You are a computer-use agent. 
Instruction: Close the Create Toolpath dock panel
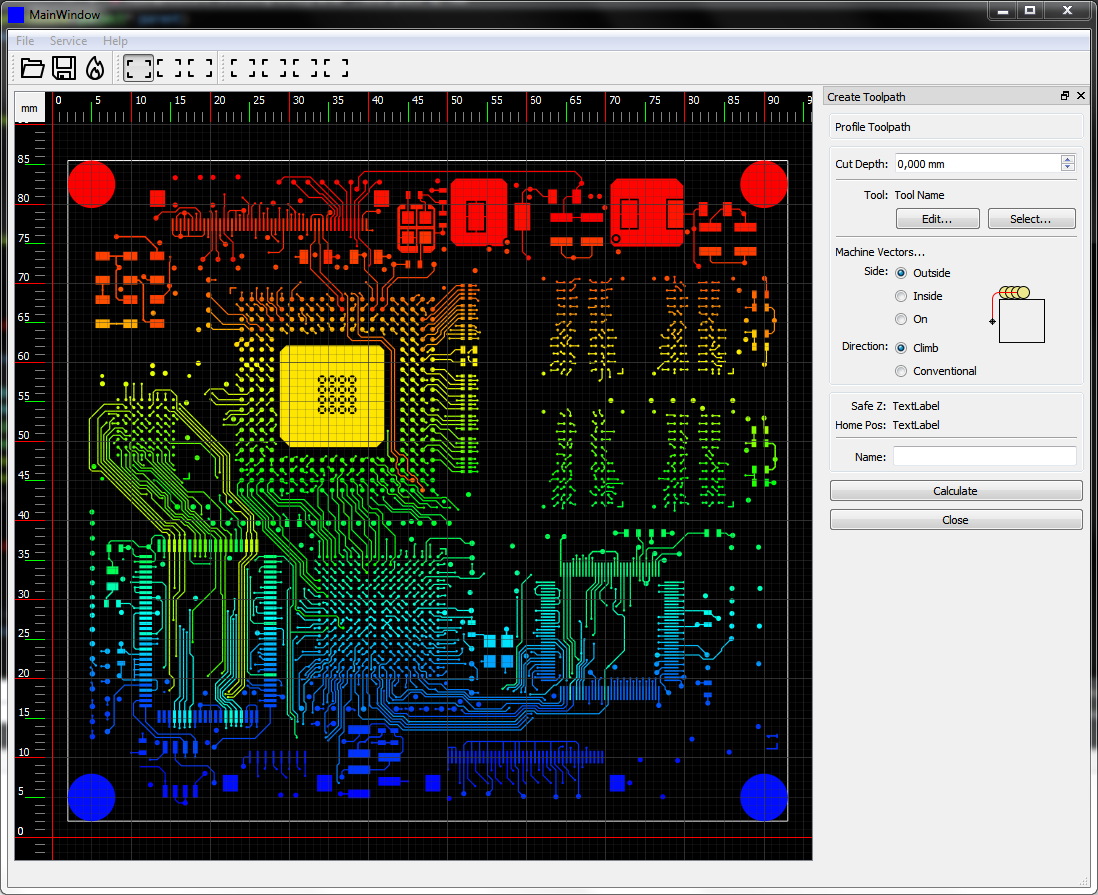[x=1081, y=96]
